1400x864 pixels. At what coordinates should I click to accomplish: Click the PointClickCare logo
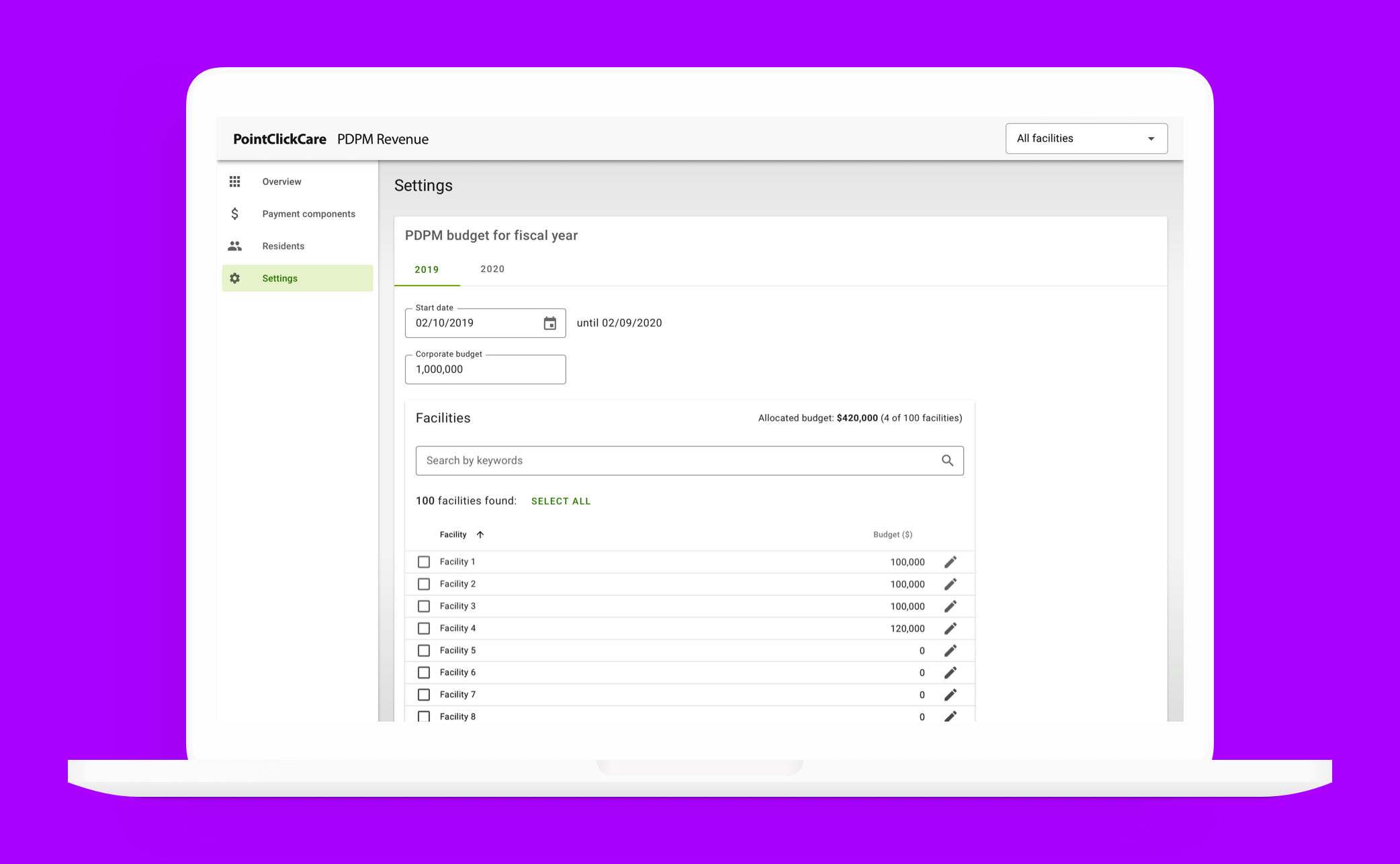(x=279, y=139)
